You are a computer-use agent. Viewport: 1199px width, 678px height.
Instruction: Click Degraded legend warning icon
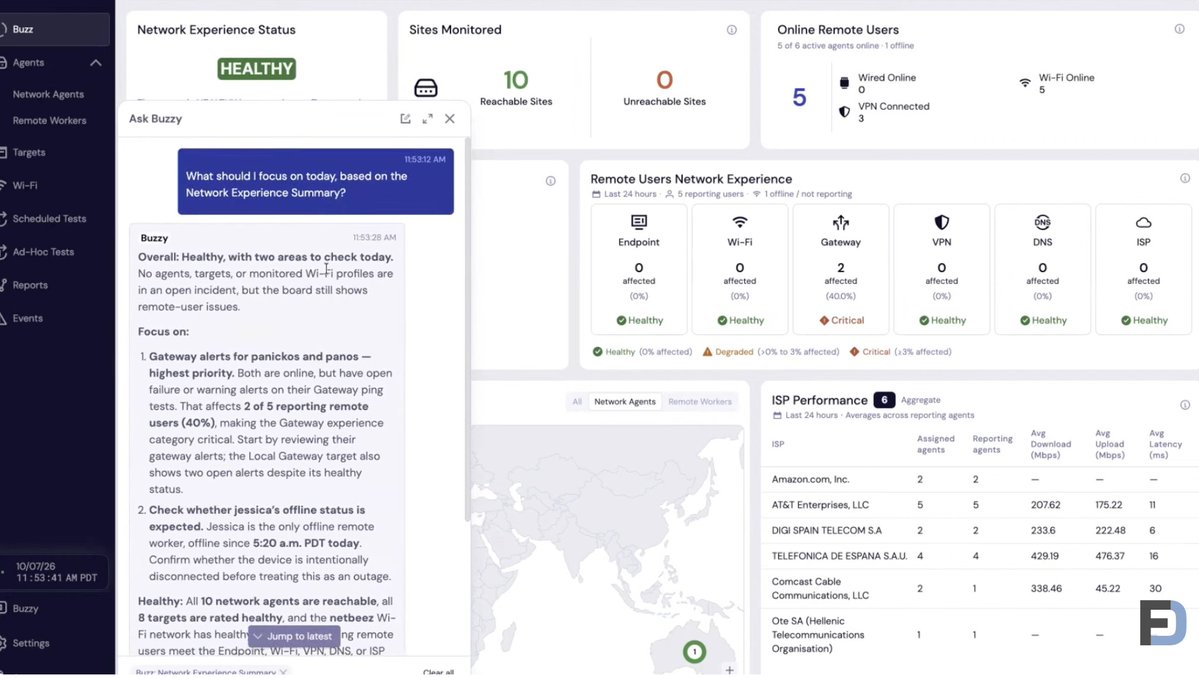(707, 352)
